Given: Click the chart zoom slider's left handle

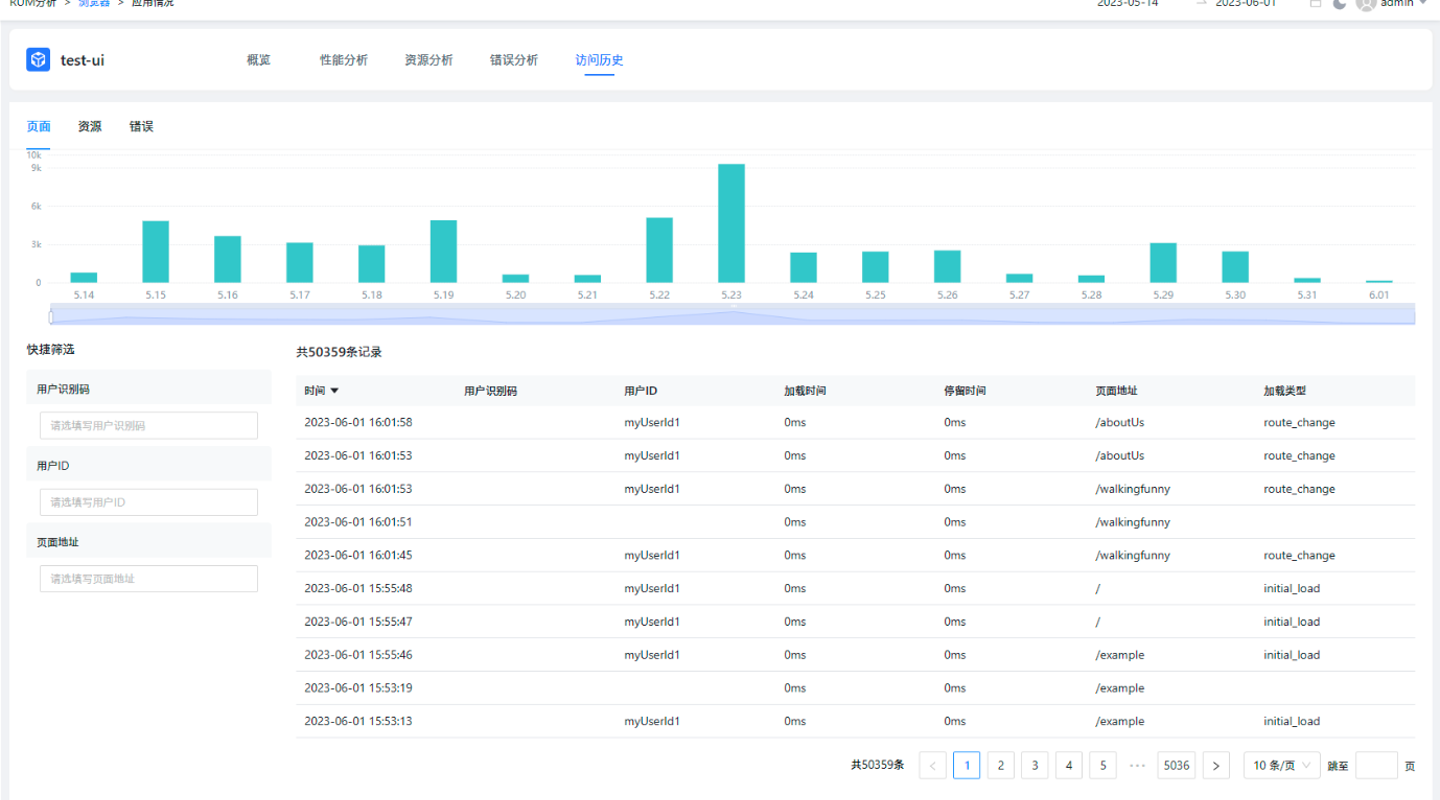Looking at the screenshot, I should 51,317.
